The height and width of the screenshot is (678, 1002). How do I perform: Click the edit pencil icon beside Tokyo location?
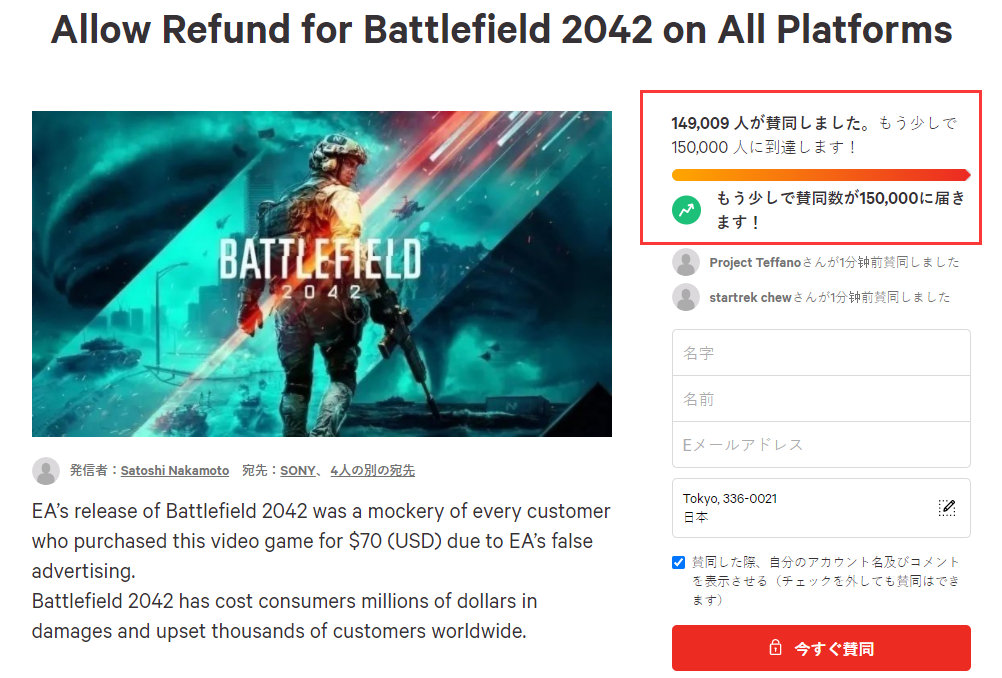(947, 507)
